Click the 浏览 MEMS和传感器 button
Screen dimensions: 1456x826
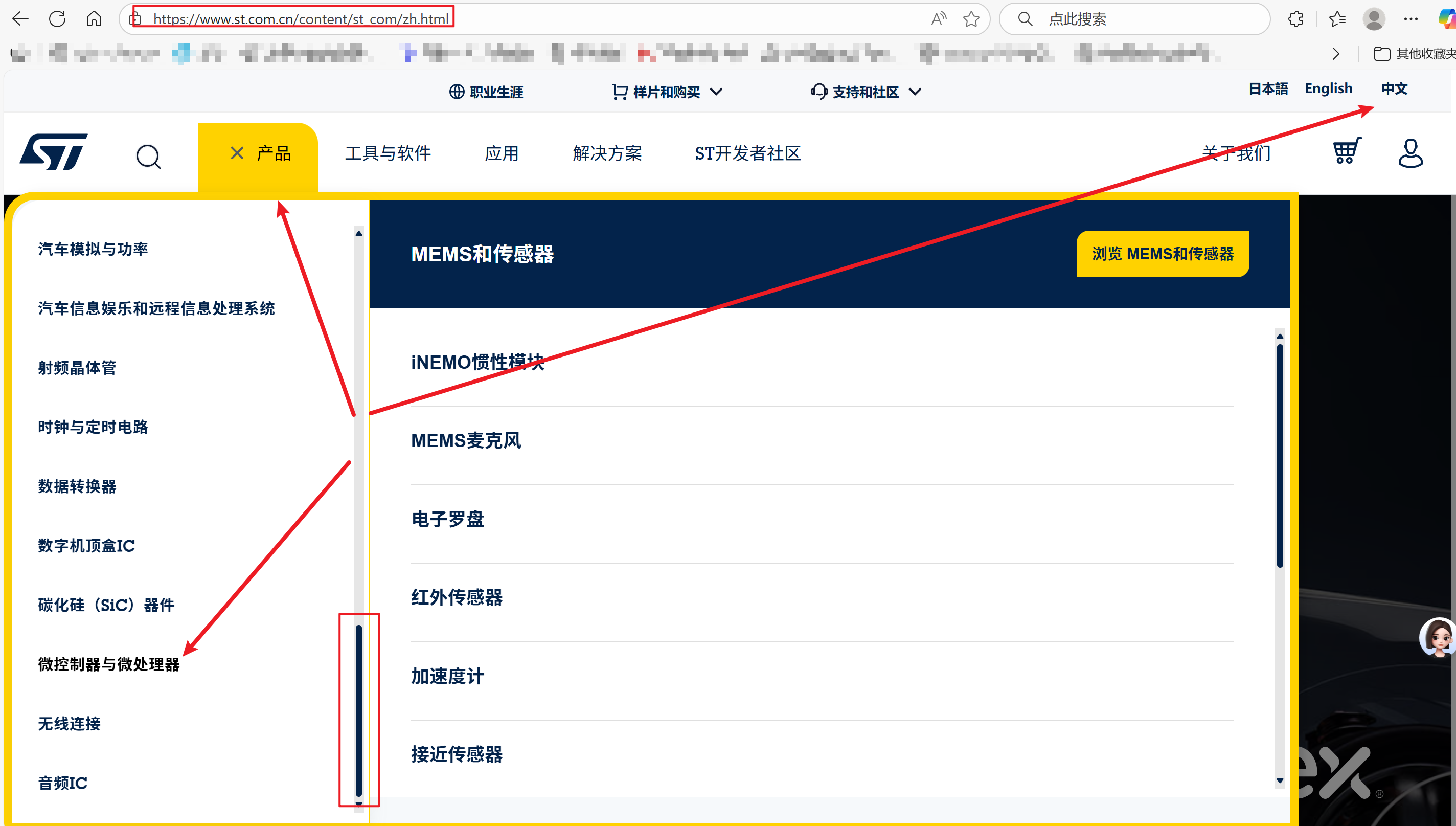(1163, 254)
